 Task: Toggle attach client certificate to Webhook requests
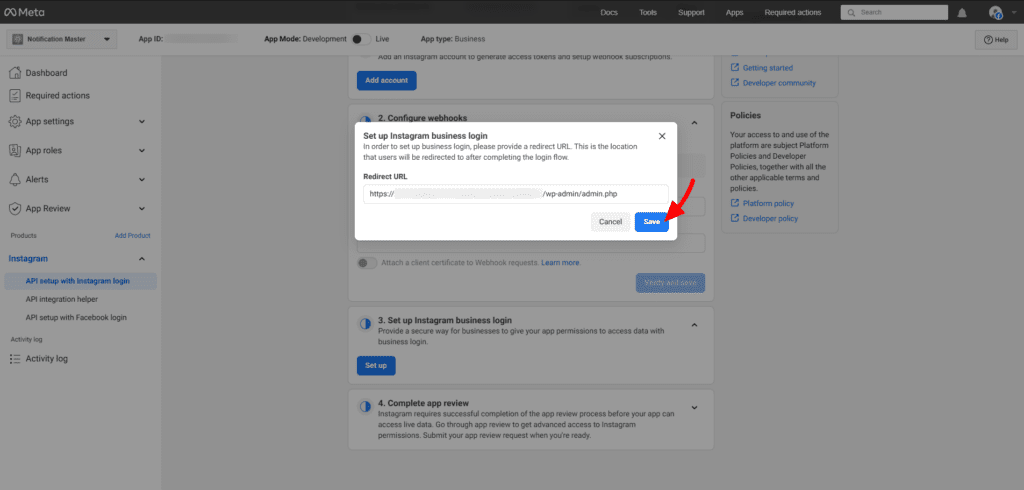coord(367,263)
